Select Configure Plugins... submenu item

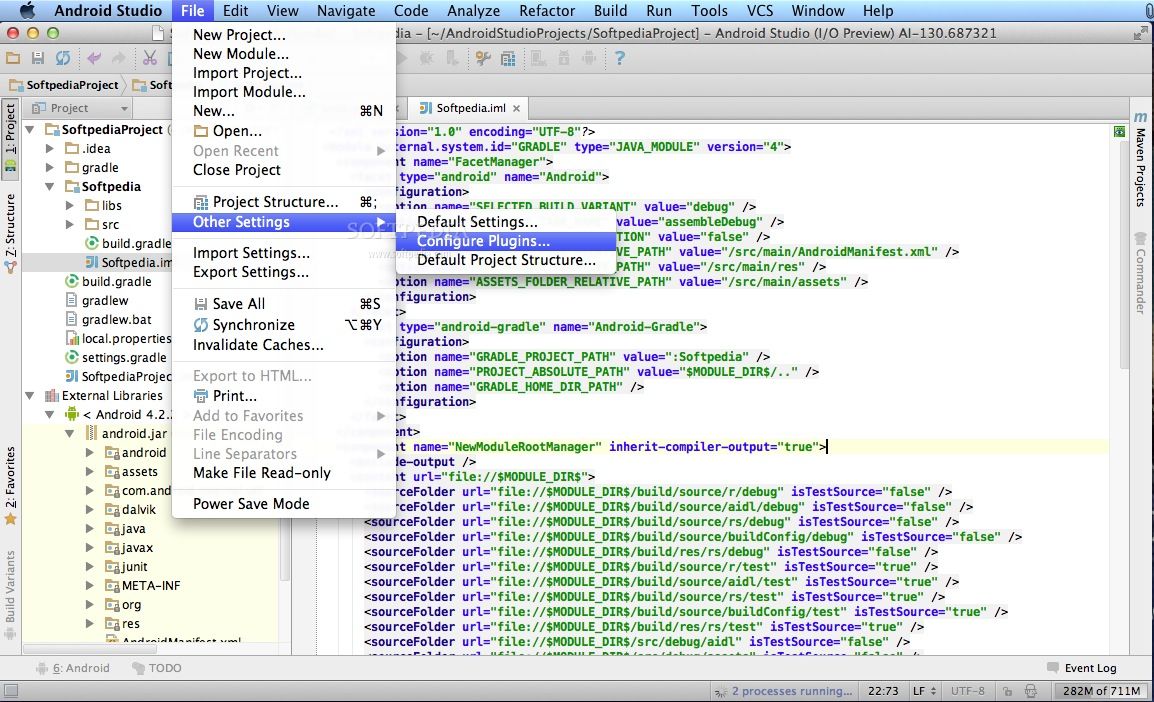click(x=506, y=241)
